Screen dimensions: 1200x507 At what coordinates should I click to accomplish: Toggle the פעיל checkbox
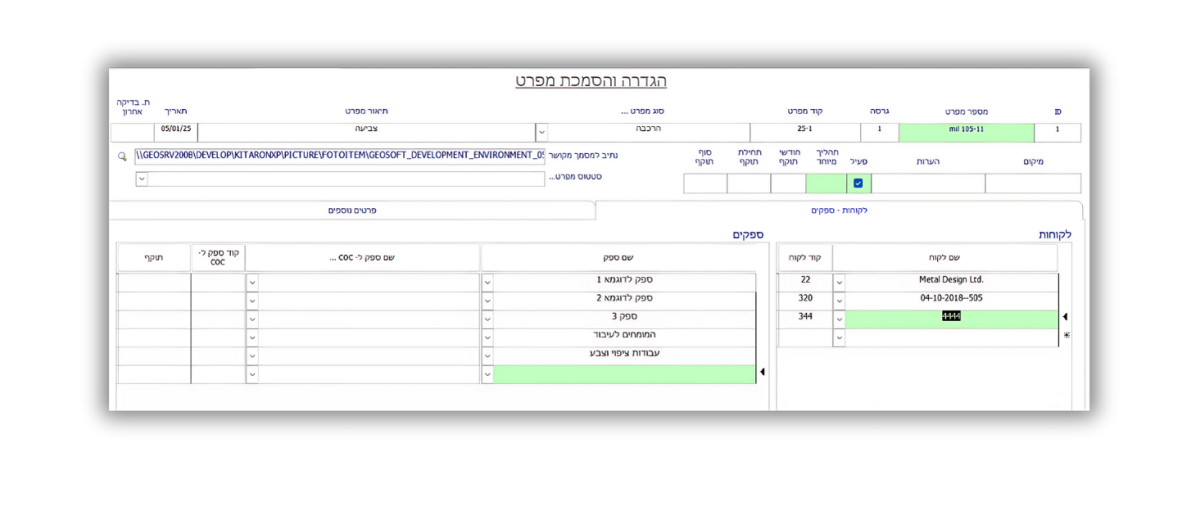[x=858, y=183]
